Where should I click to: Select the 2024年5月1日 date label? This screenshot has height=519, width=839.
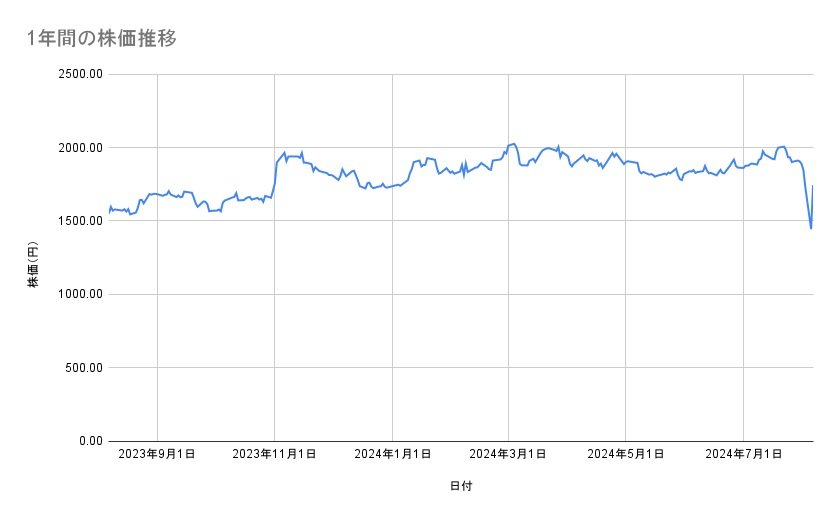click(626, 455)
